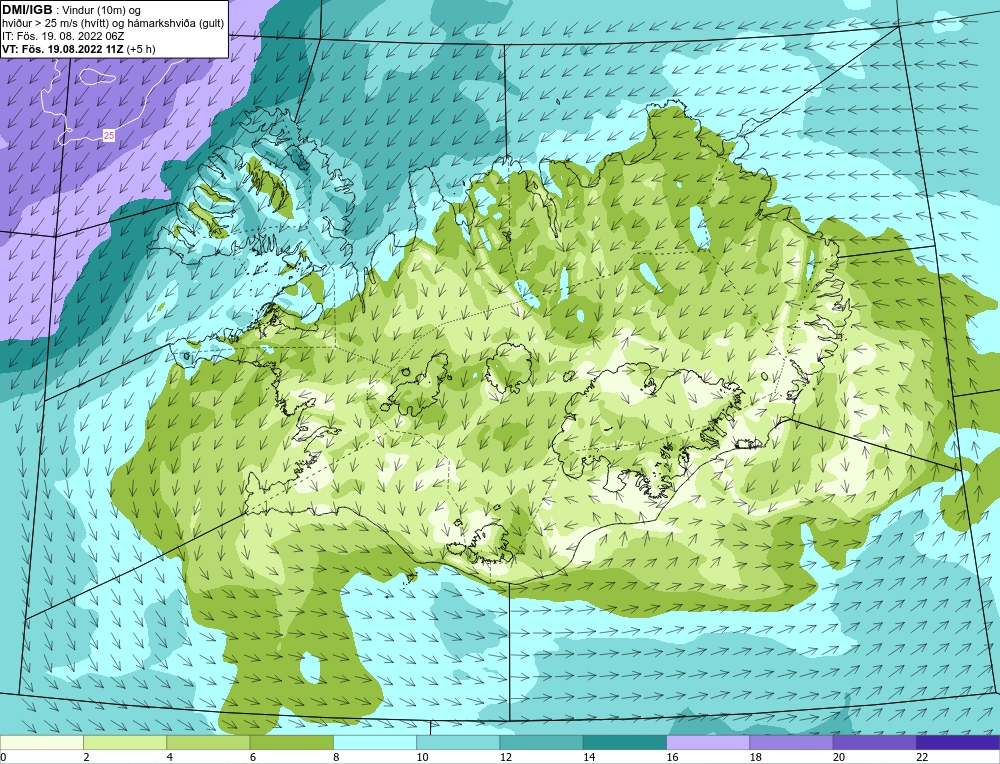The height and width of the screenshot is (764, 1000).
Task: Click the legend scale number '2'
Action: pos(86,757)
